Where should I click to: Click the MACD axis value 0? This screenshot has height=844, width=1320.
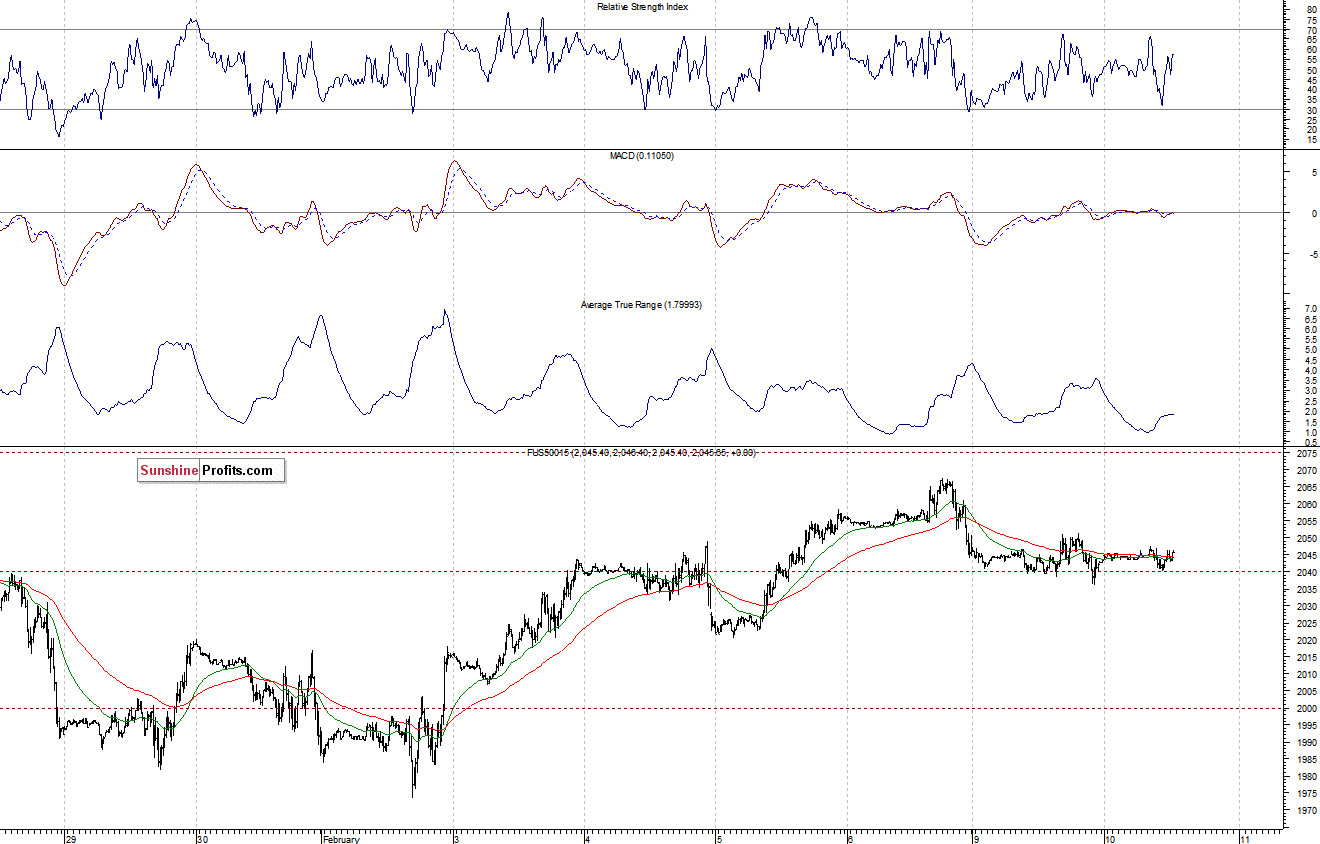[1314, 213]
